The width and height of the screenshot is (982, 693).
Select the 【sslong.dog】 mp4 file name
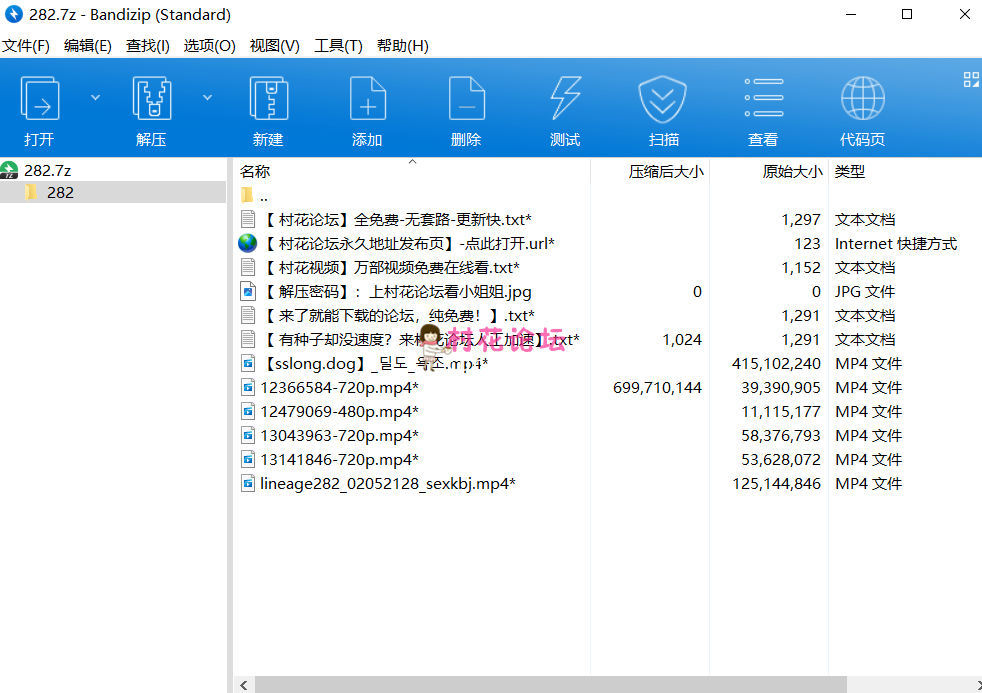[375, 363]
